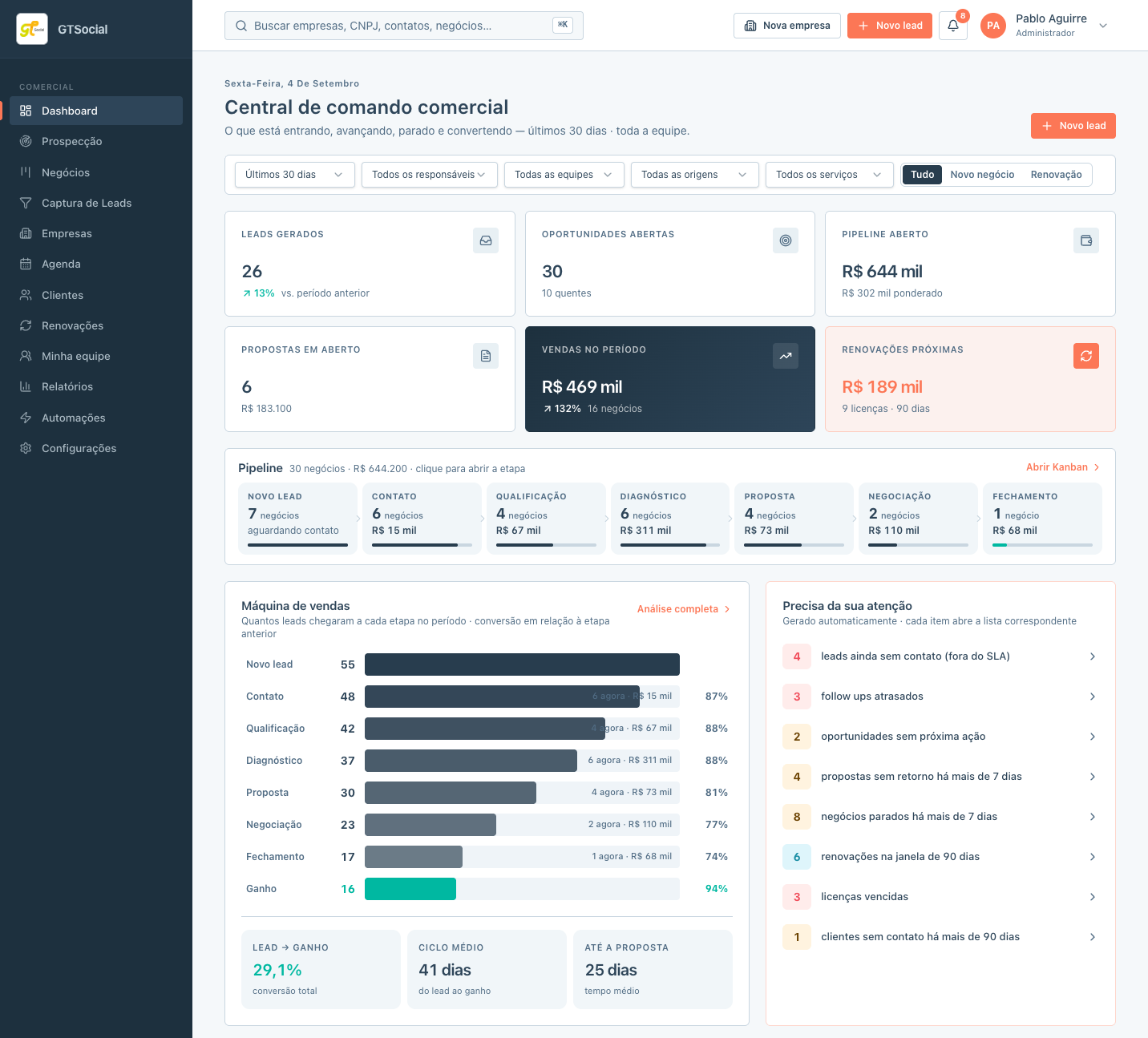Click the Minha equipe sidebar icon
The height and width of the screenshot is (1038, 1148).
[26, 356]
